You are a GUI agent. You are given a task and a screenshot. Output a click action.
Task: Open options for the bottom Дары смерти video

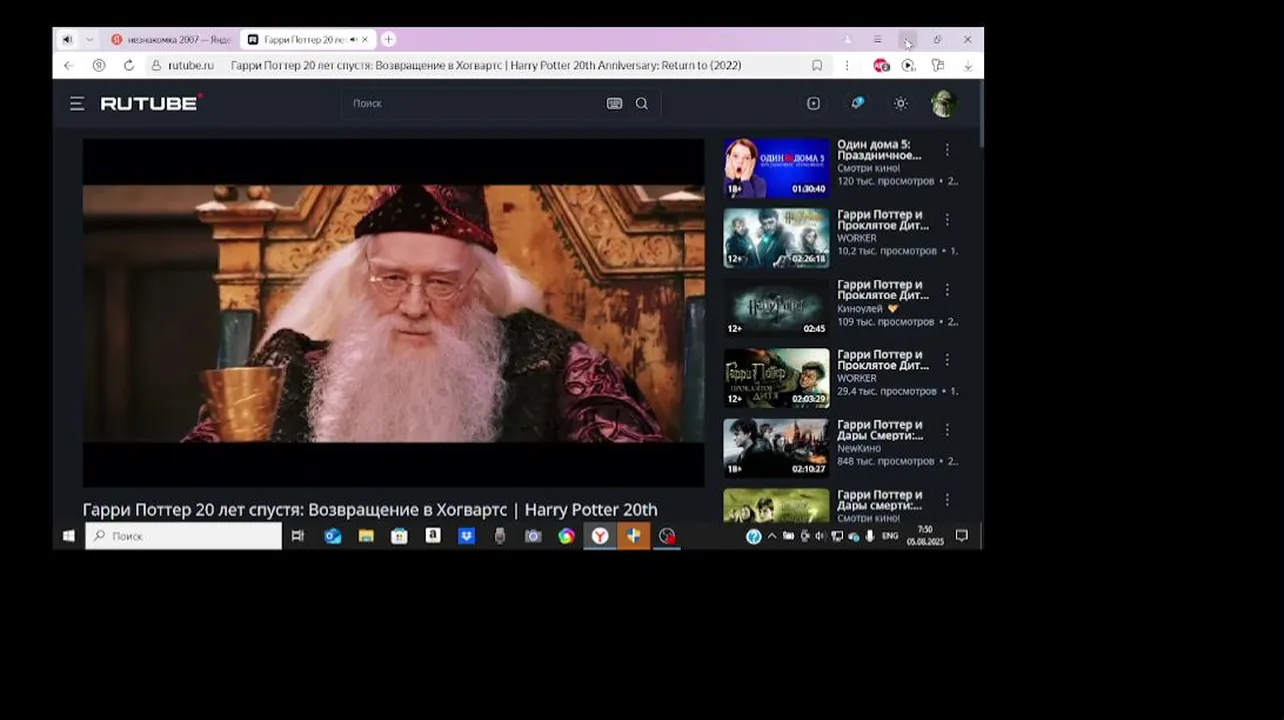point(947,499)
